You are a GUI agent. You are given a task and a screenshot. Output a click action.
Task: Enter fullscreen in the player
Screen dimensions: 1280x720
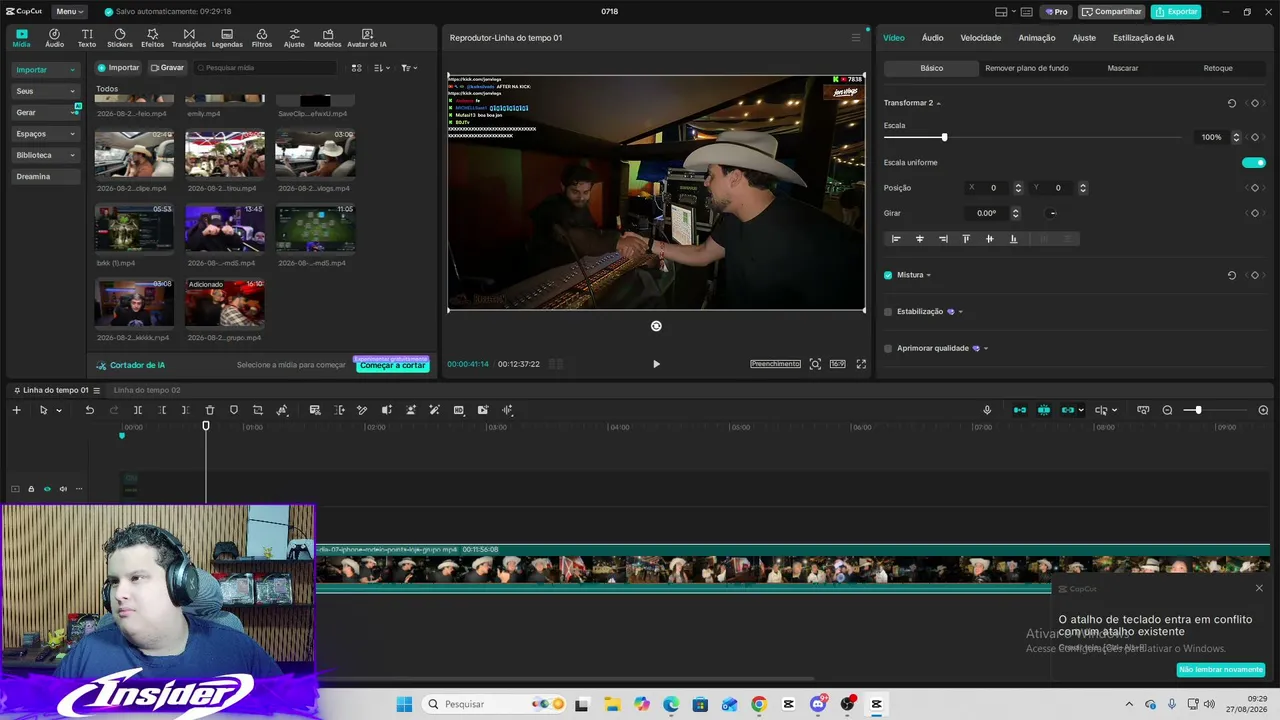(x=861, y=364)
